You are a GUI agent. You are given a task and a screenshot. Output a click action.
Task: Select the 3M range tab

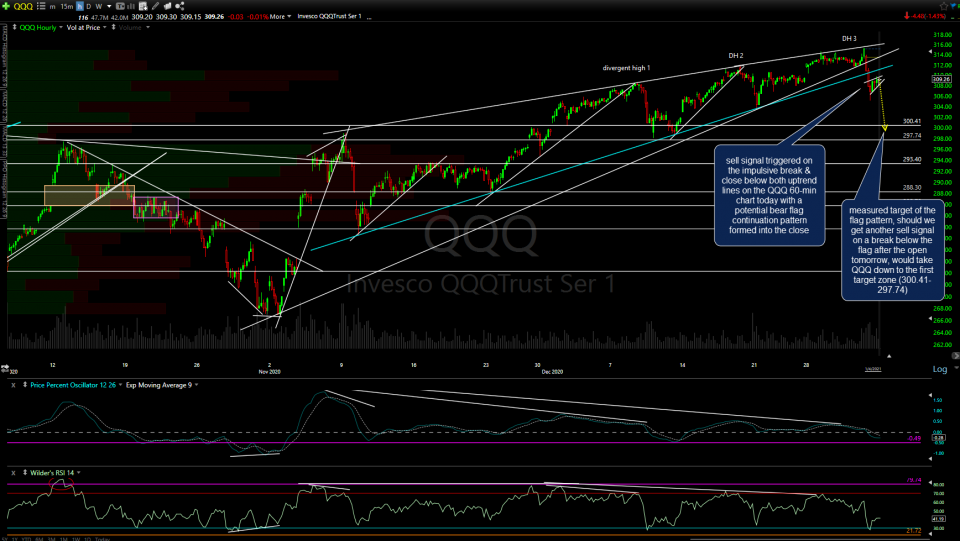tap(51, 539)
